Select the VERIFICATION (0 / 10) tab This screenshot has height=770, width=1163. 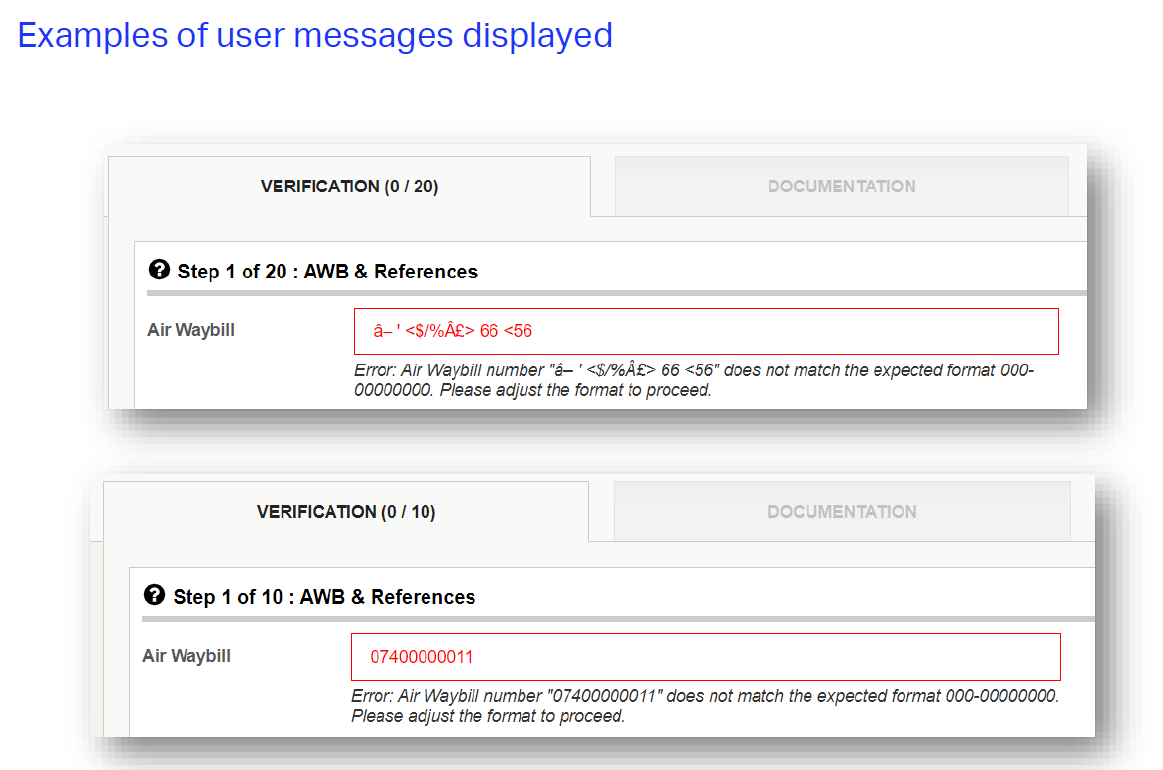[x=346, y=512]
